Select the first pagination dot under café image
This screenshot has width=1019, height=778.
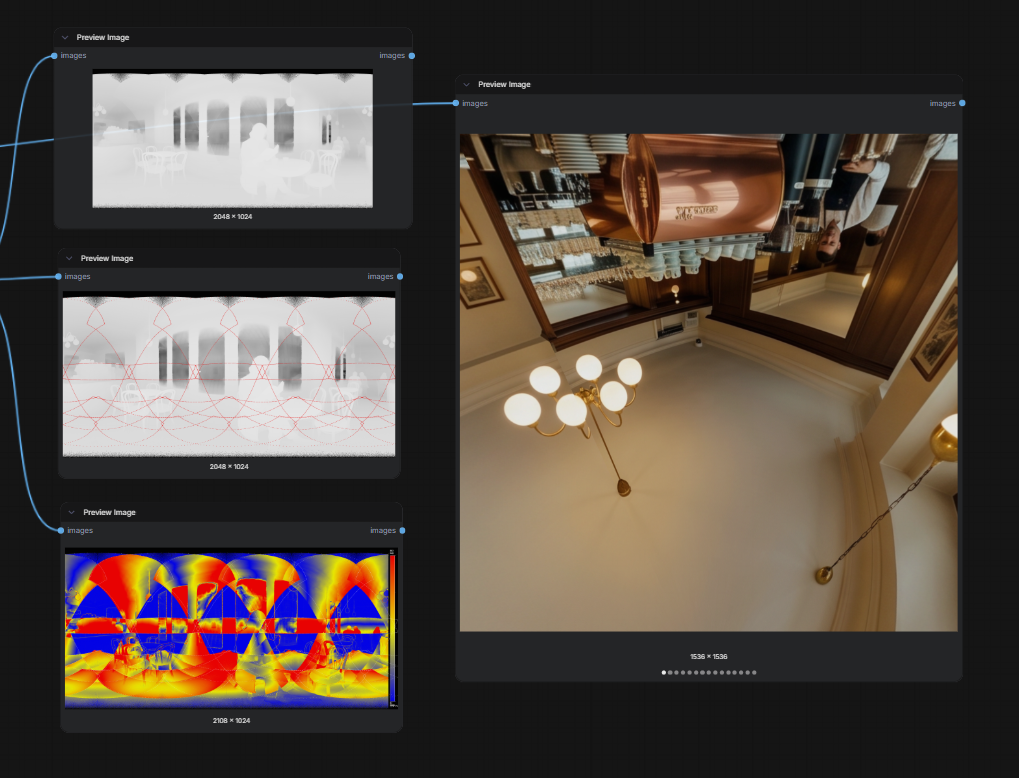pyautogui.click(x=664, y=673)
